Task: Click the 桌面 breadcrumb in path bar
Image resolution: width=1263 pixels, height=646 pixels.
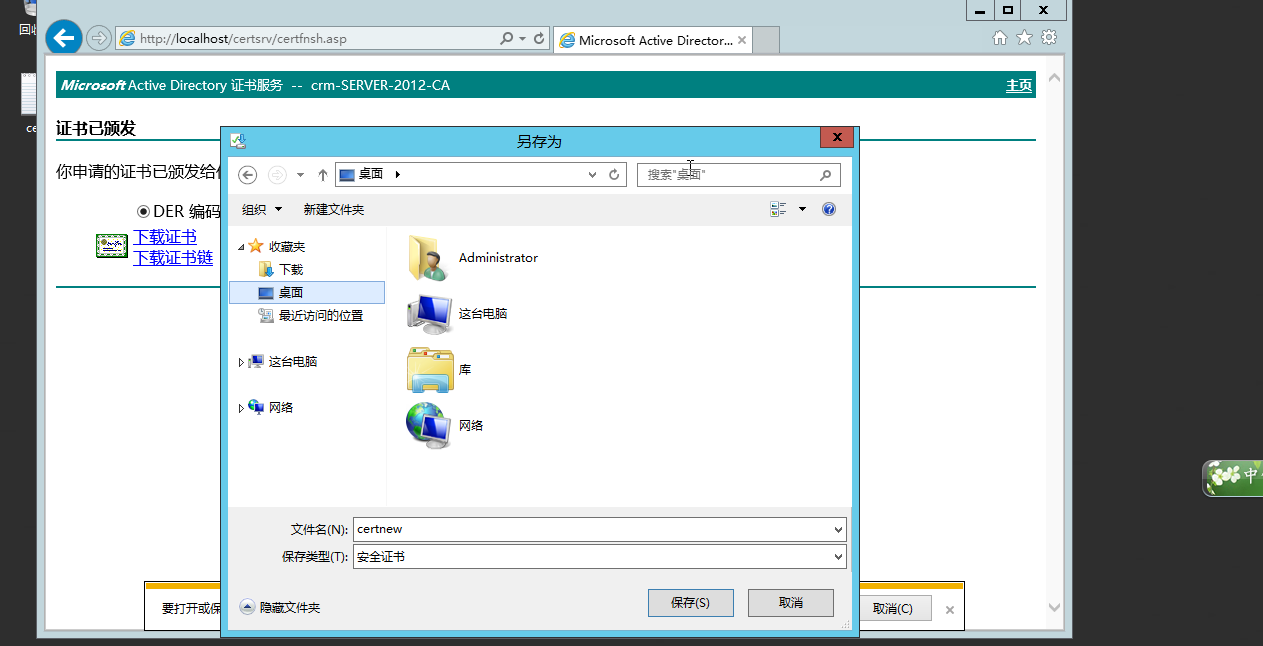Action: (x=371, y=174)
